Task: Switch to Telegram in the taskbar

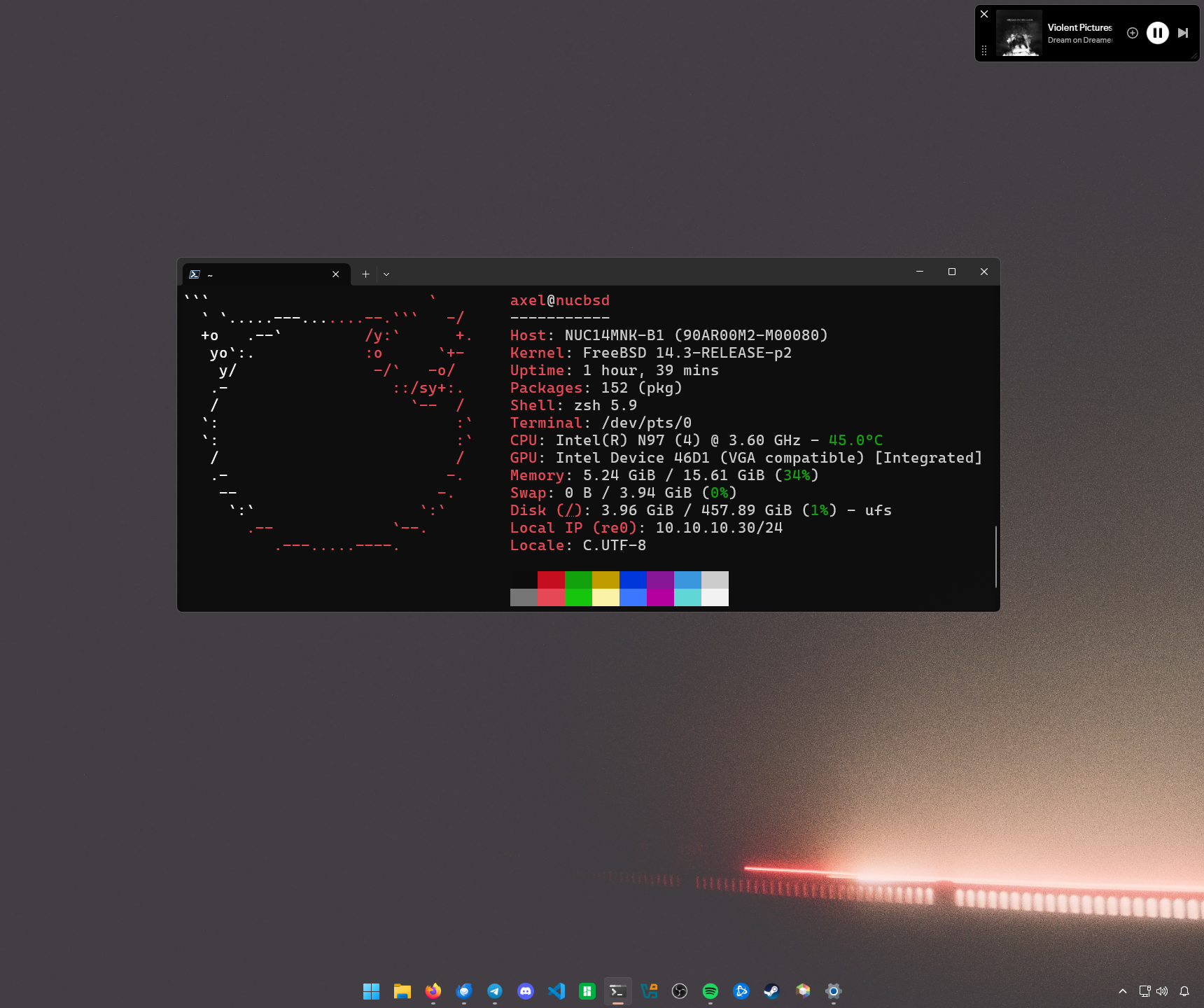Action: pos(495,991)
